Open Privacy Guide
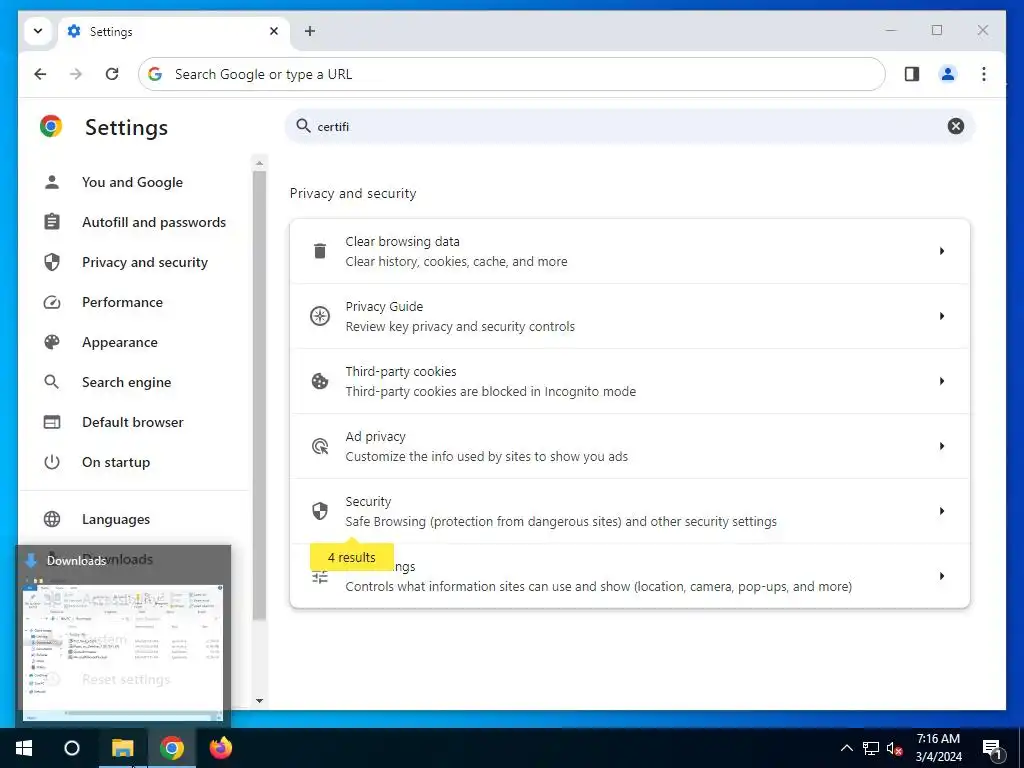Screen dimensions: 1024x768 [630, 316]
